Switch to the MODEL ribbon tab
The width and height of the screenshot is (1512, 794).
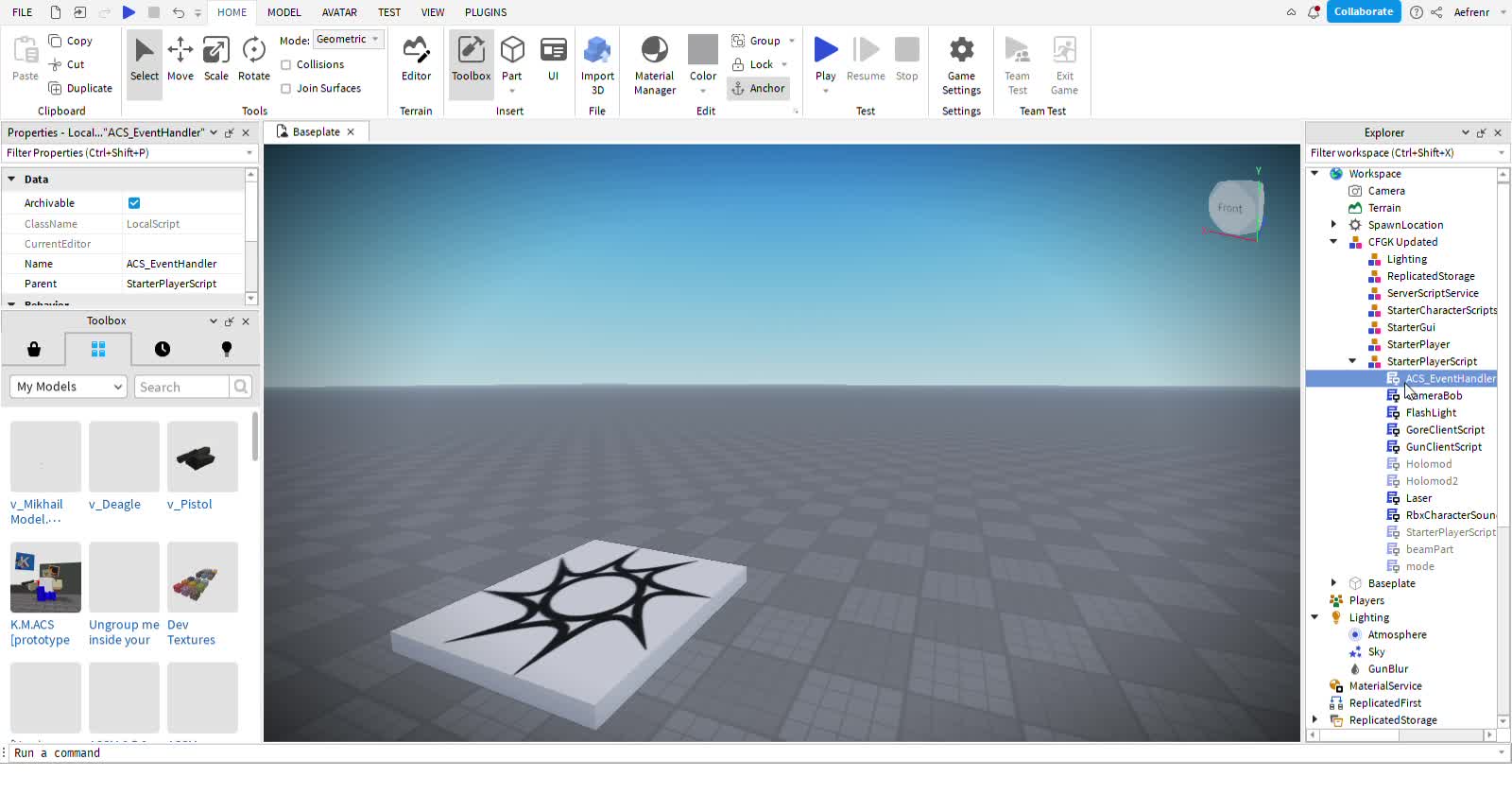(x=283, y=12)
